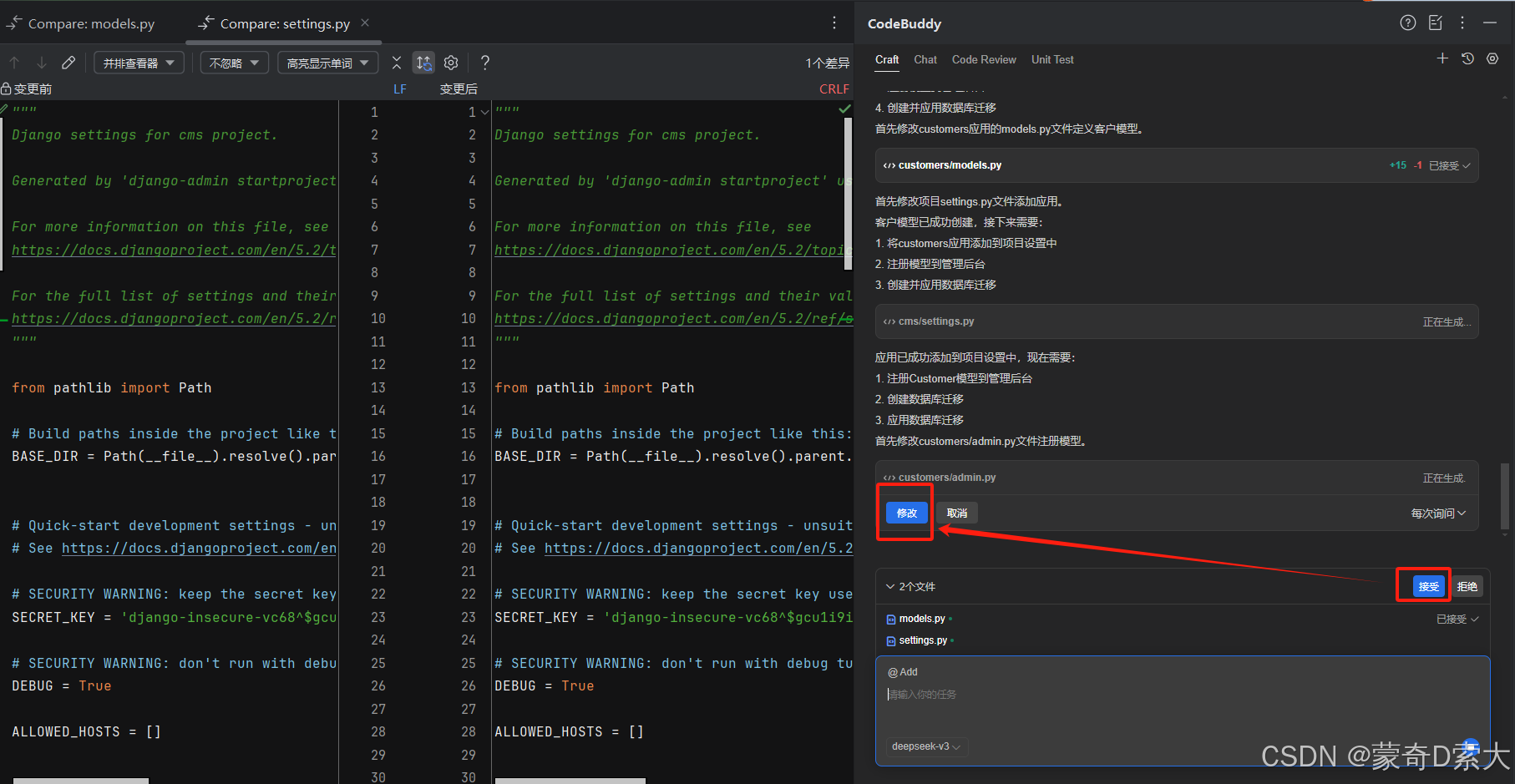Go to next difference arrow
The height and width of the screenshot is (784, 1515).
pos(41,63)
